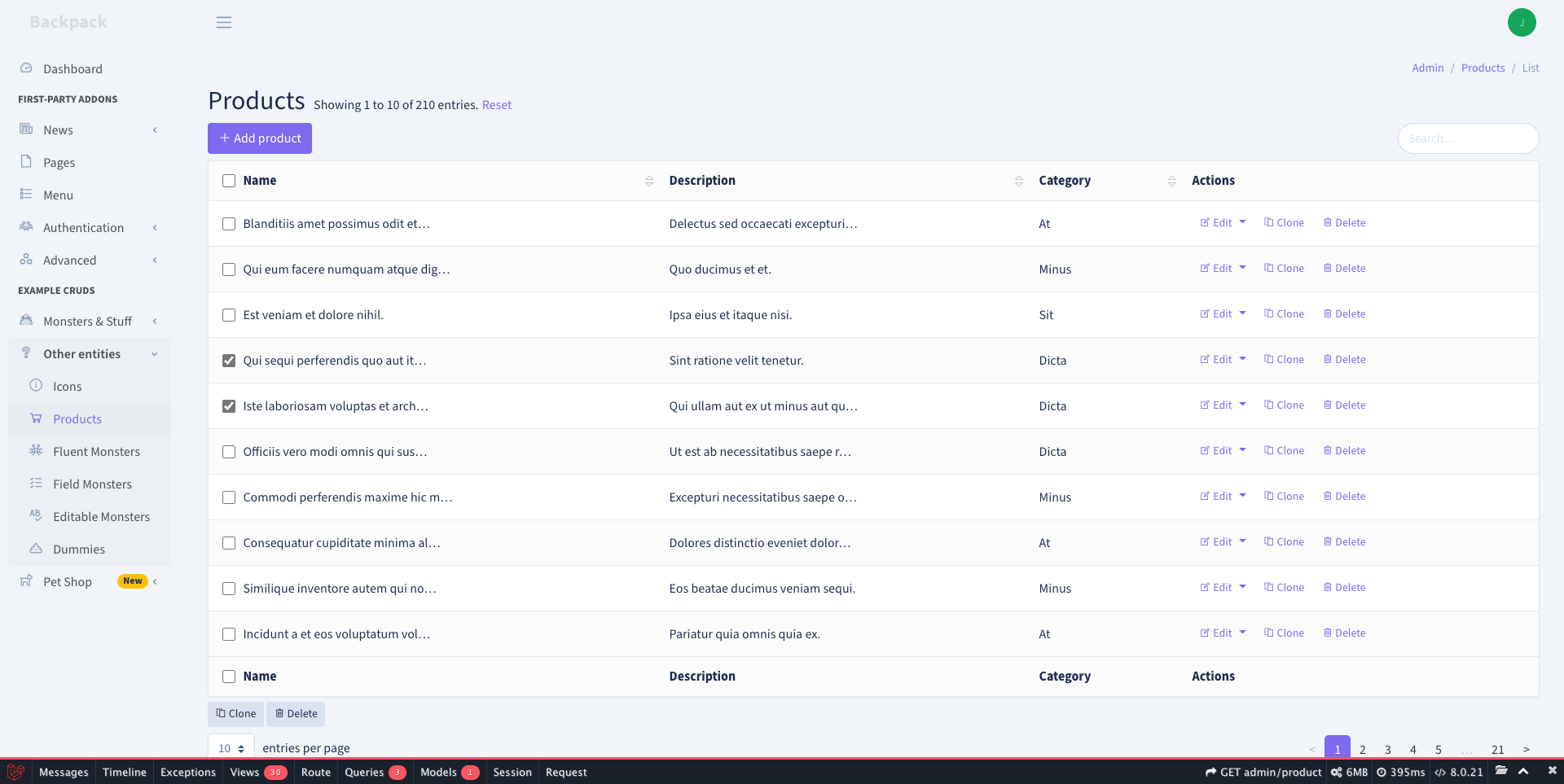Expand the Advanced sidebar group

pos(90,261)
